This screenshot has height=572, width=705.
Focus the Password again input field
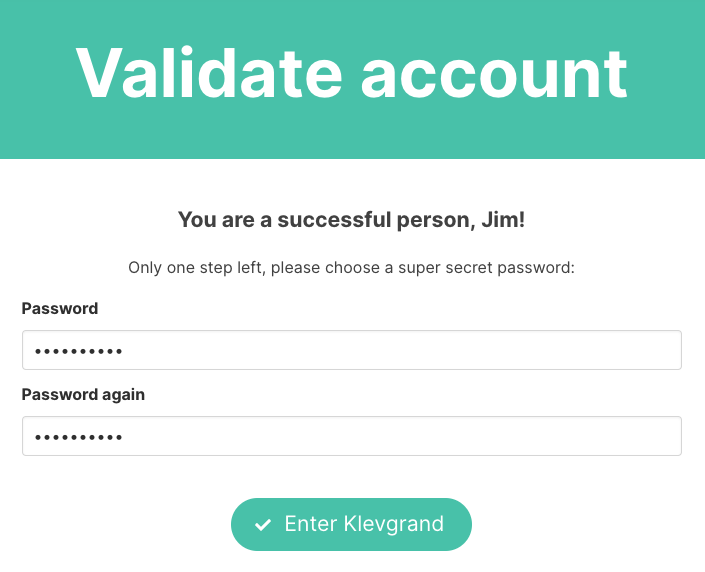[352, 437]
